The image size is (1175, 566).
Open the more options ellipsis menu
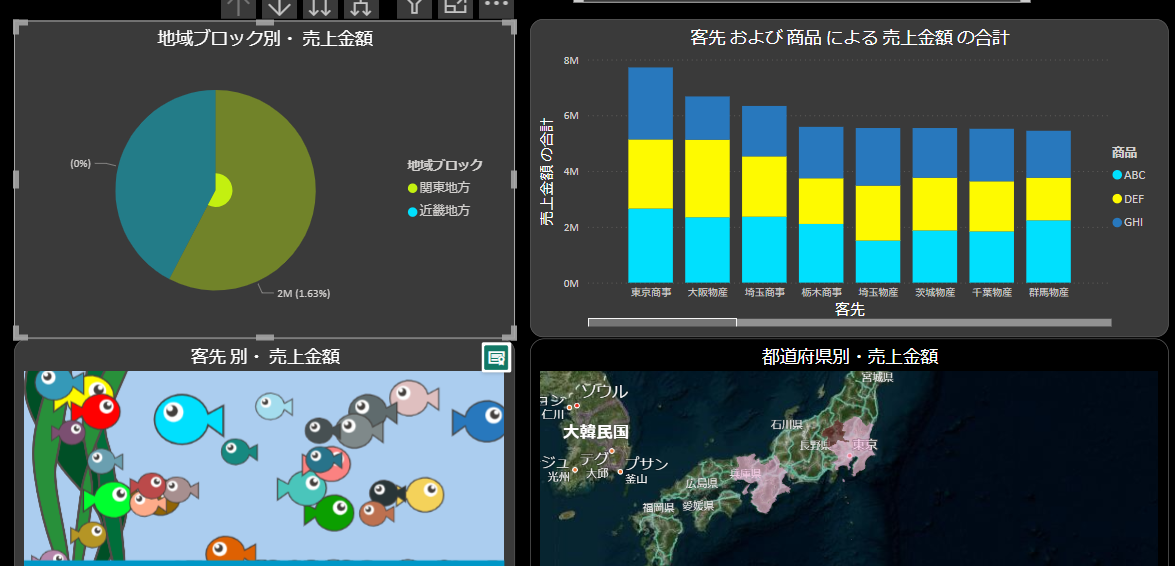tap(496, 6)
